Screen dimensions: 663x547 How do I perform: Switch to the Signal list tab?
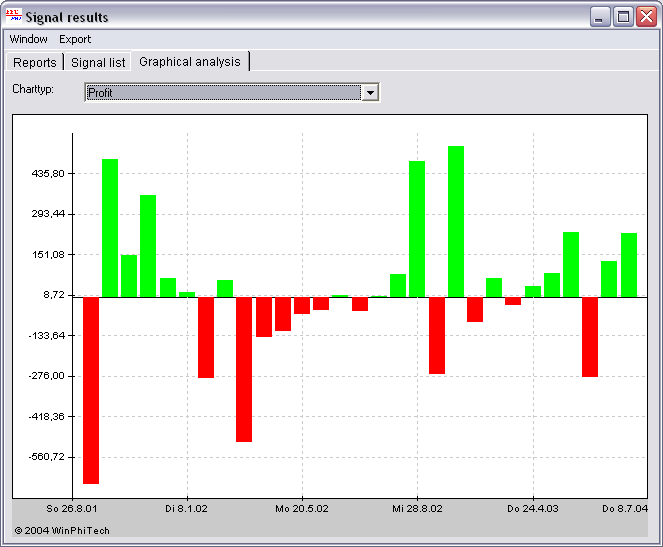(x=98, y=62)
